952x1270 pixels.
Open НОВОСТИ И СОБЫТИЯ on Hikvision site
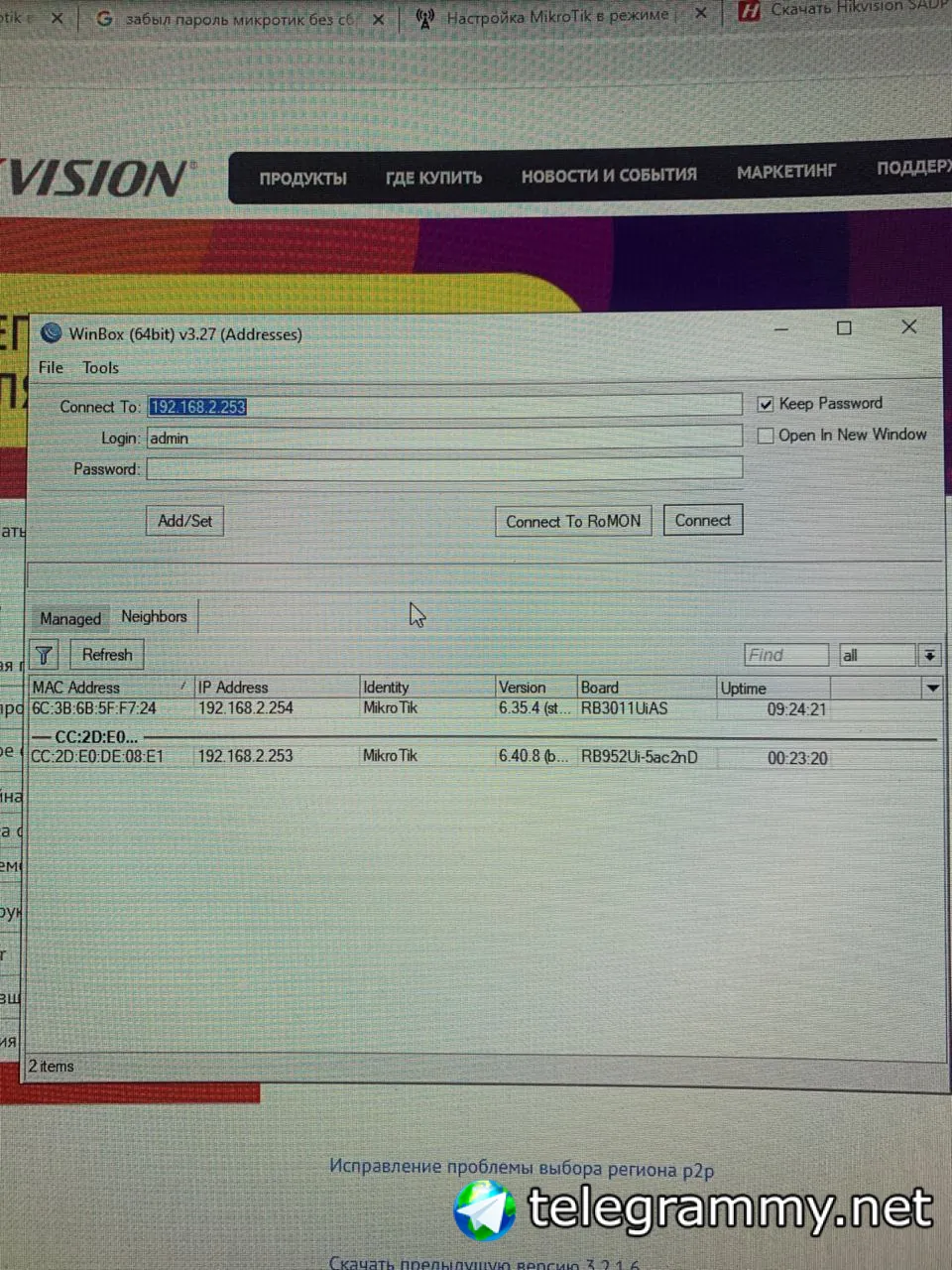click(x=609, y=175)
